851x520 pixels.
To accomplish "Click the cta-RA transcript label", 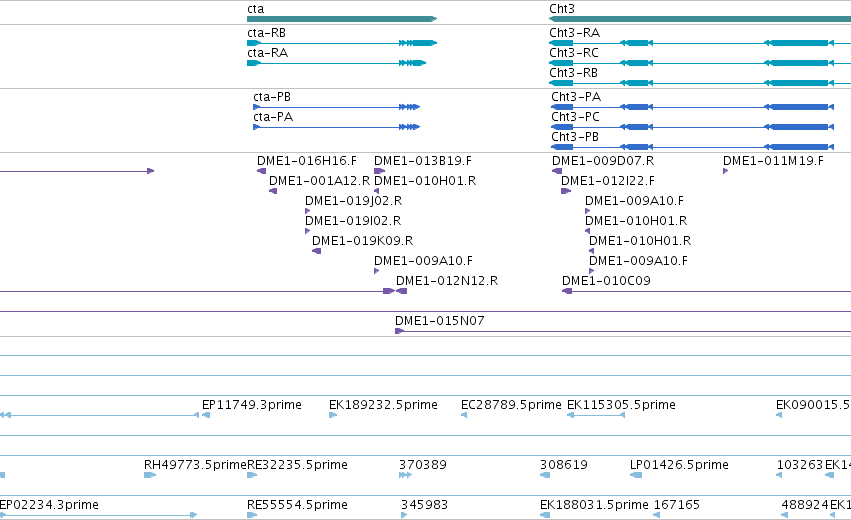I will tap(268, 53).
